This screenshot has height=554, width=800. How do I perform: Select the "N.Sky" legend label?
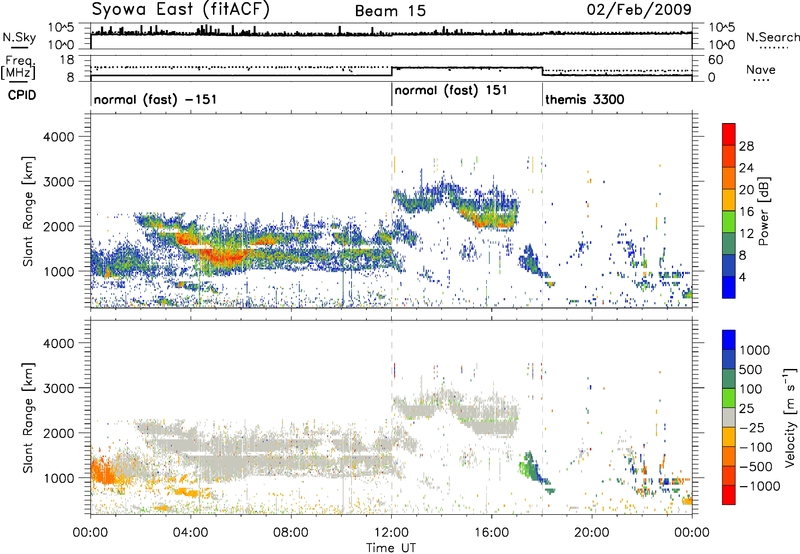pyautogui.click(x=19, y=38)
